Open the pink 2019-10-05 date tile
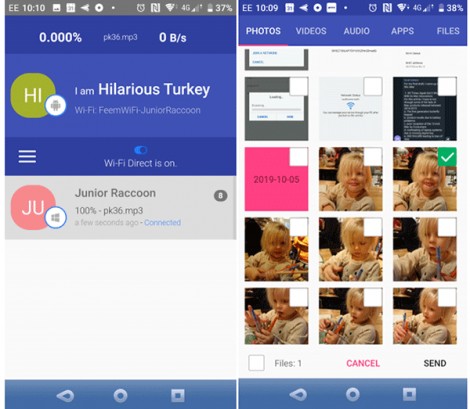 [276, 179]
